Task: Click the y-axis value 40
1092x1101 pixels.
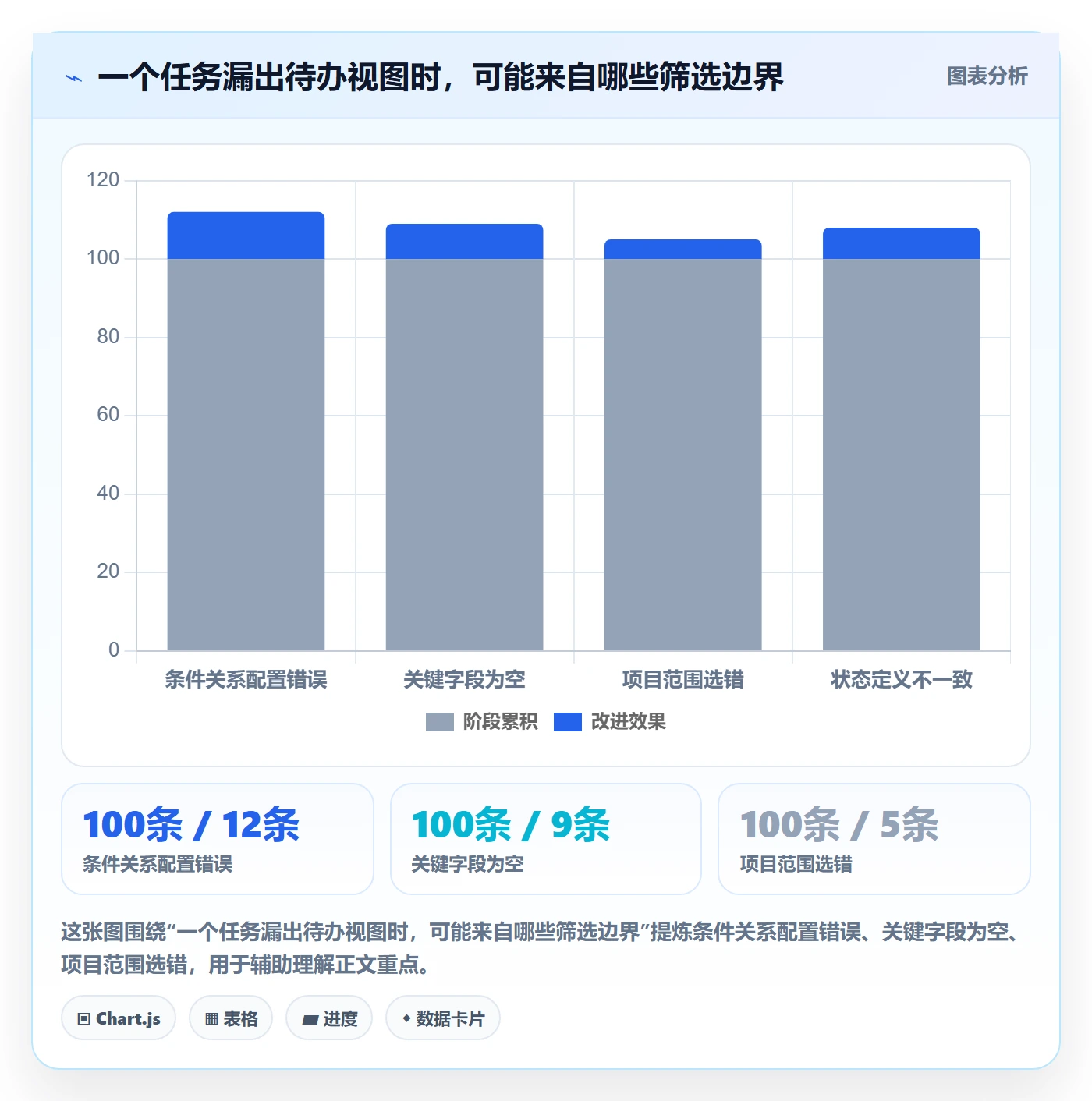Action: point(108,494)
